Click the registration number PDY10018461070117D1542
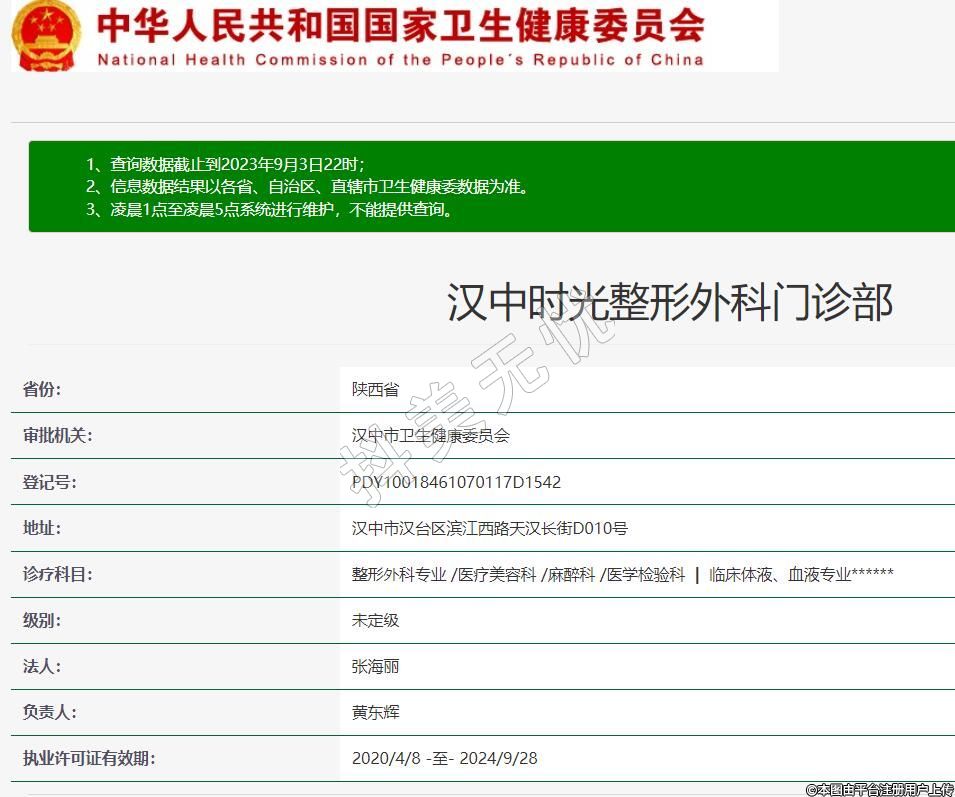Viewport: 955px width, 797px height. tap(456, 482)
